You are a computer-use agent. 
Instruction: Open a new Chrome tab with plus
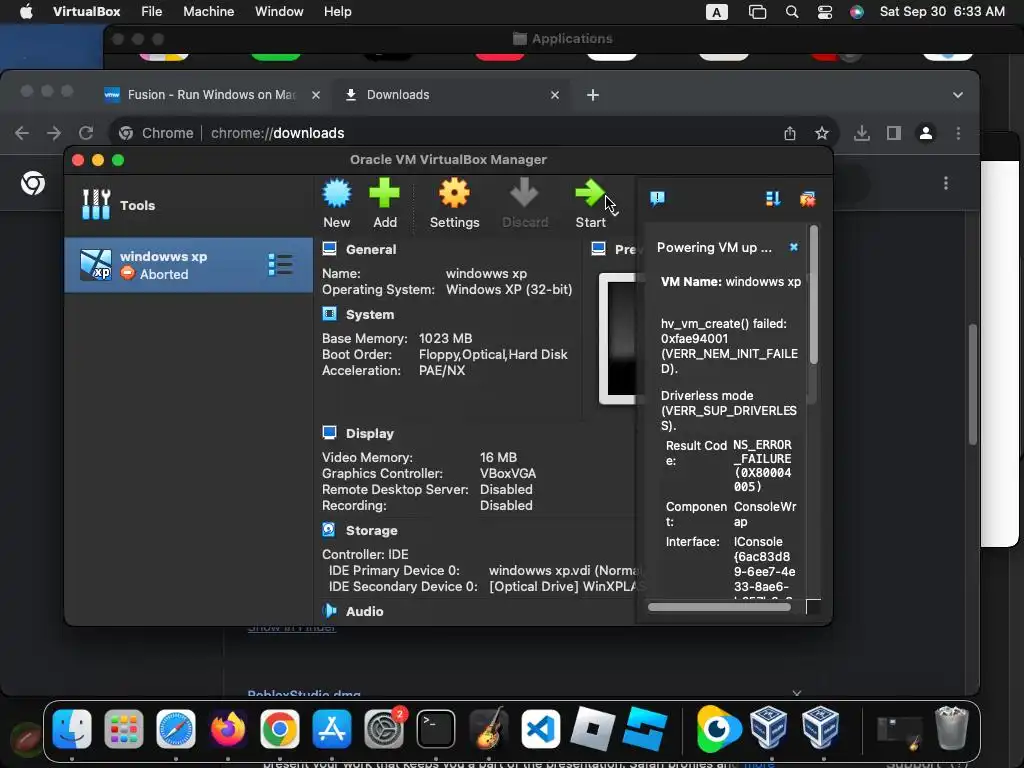592,95
